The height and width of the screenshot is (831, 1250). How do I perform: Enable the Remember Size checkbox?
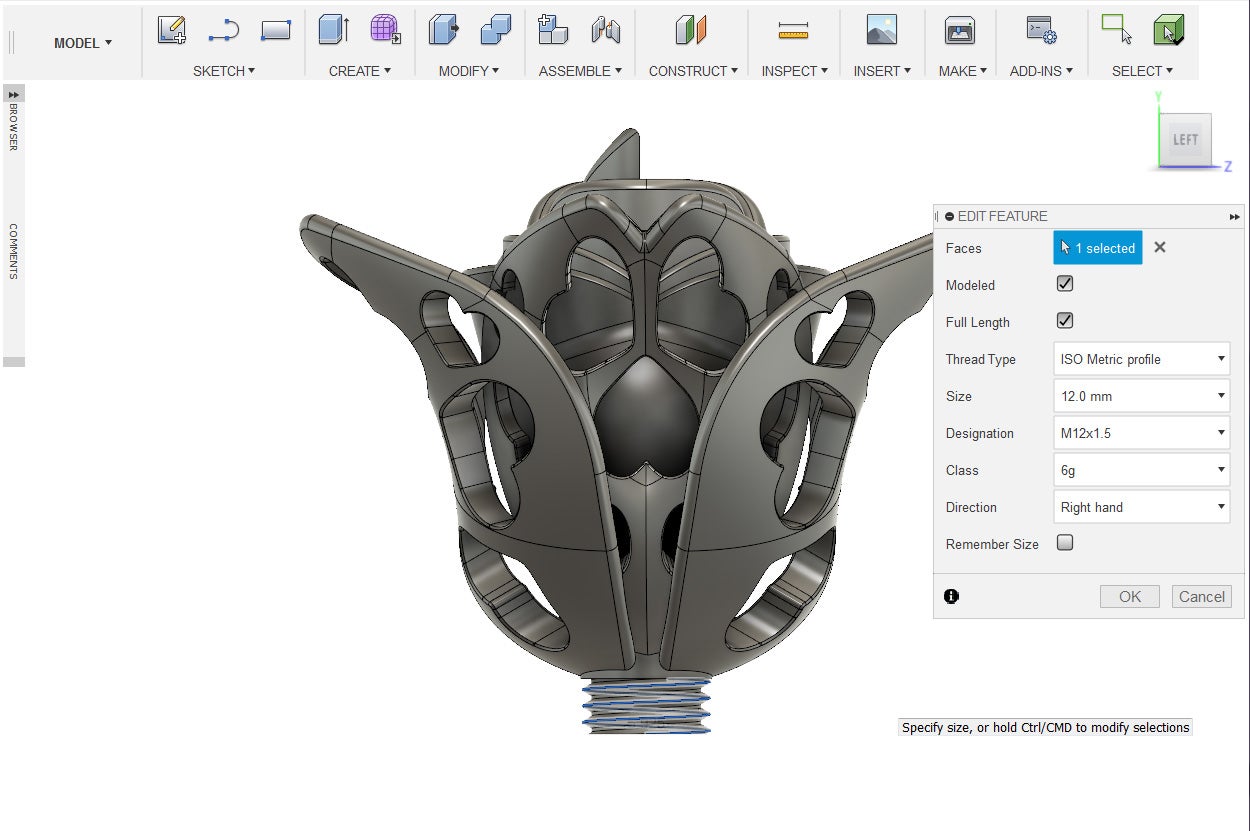[1065, 543]
